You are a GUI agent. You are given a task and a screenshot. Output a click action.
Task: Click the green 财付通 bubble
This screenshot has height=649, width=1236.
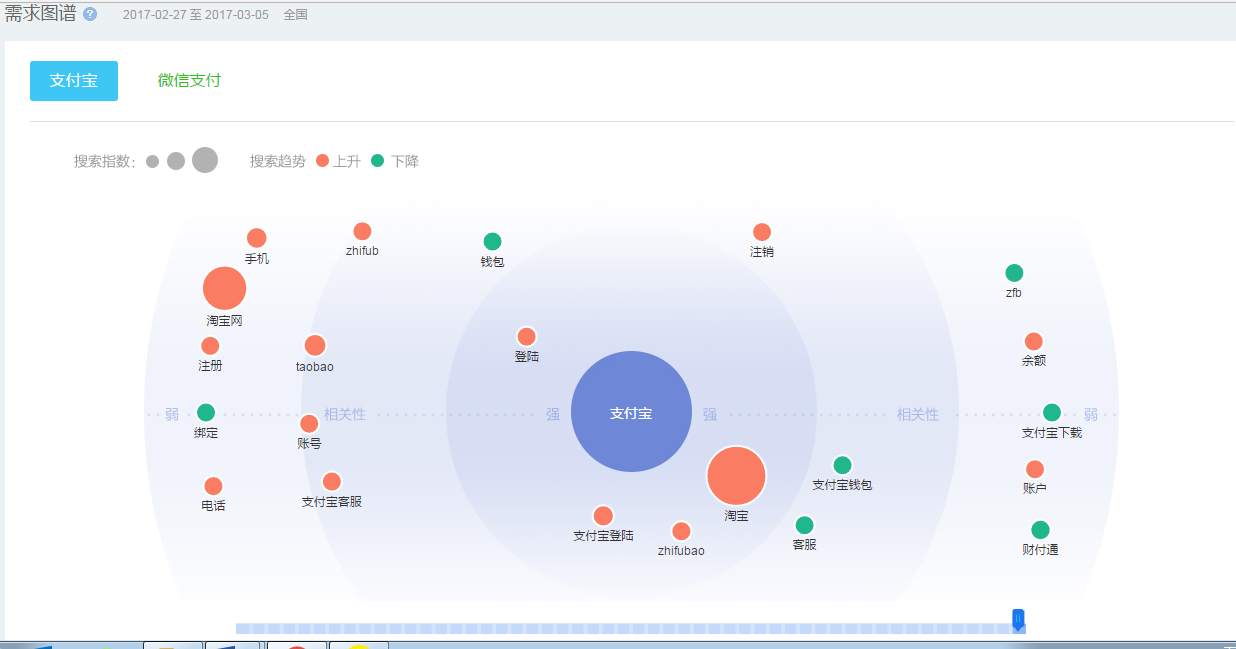[x=1040, y=530]
